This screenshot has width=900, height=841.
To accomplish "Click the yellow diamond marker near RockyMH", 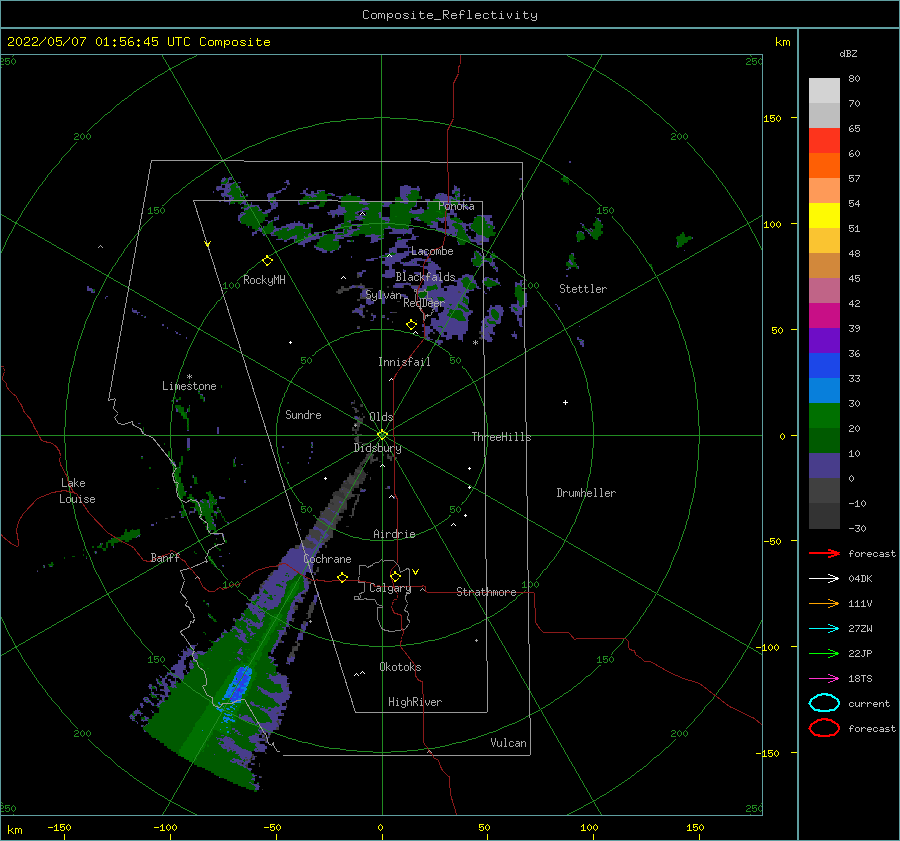I will (267, 261).
